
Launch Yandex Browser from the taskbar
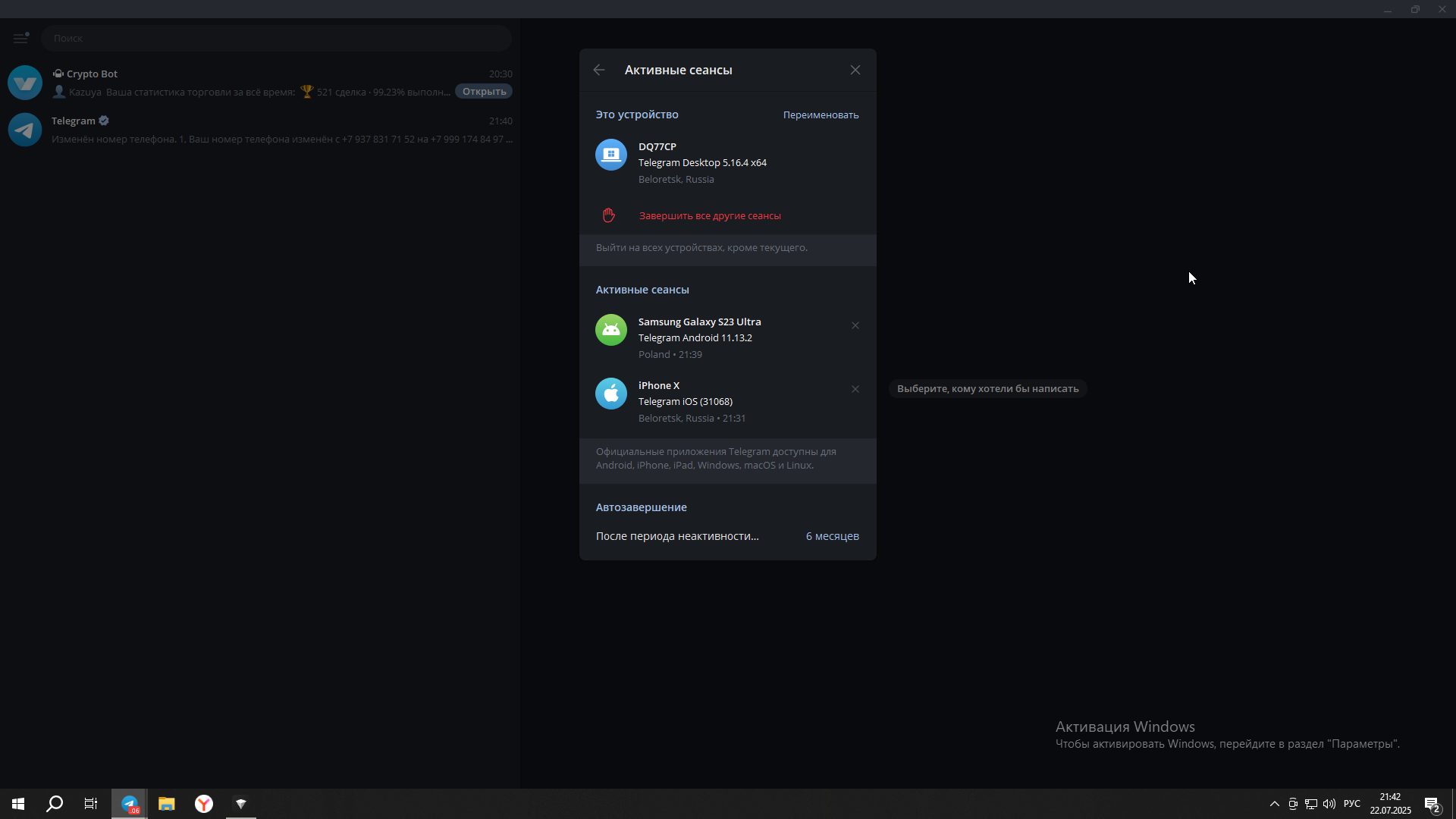204,804
